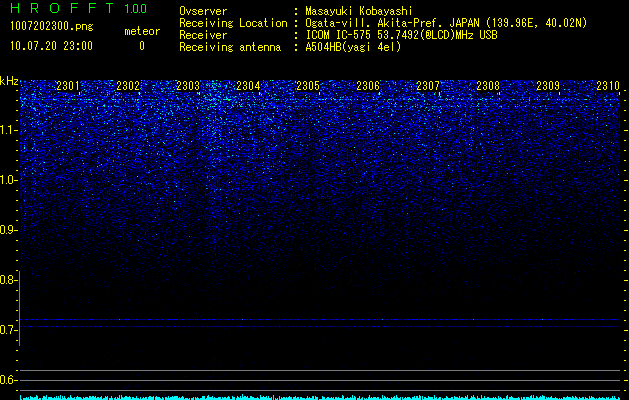Screen dimensions: 629x400
Task: Click the 2306 time marker
Action: pos(368,85)
